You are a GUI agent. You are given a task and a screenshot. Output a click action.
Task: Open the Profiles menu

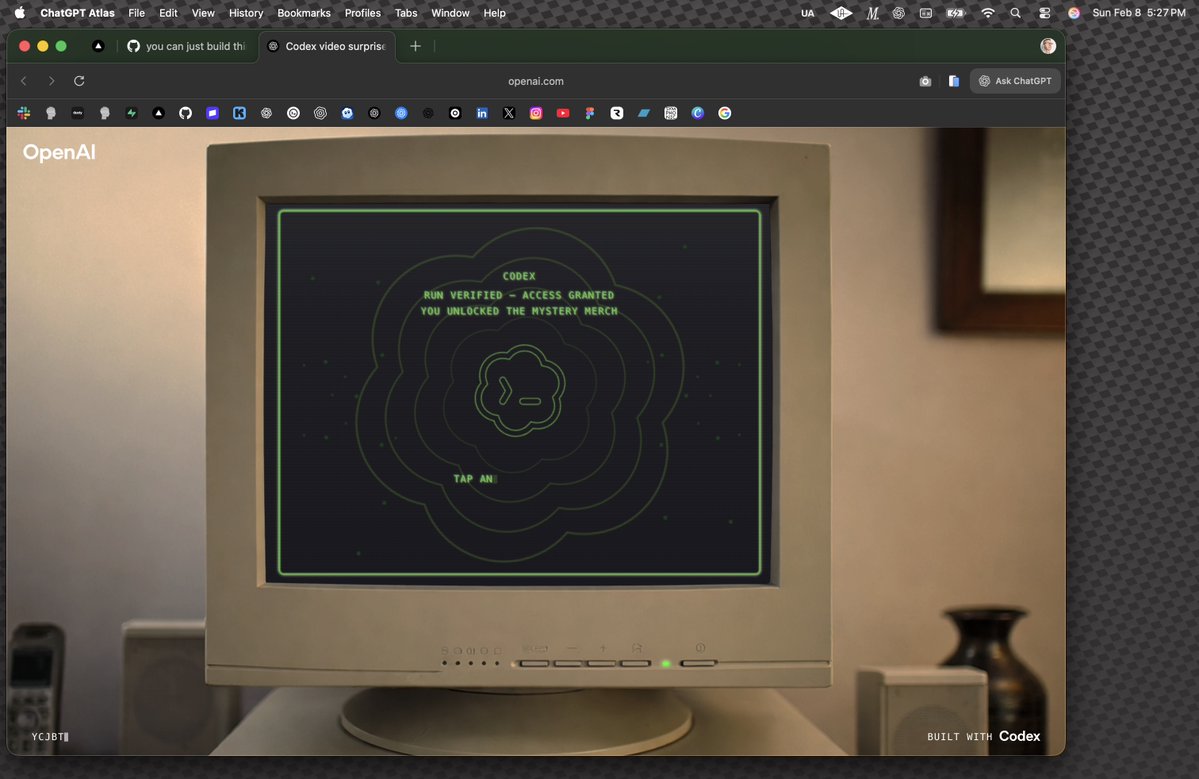click(x=362, y=13)
